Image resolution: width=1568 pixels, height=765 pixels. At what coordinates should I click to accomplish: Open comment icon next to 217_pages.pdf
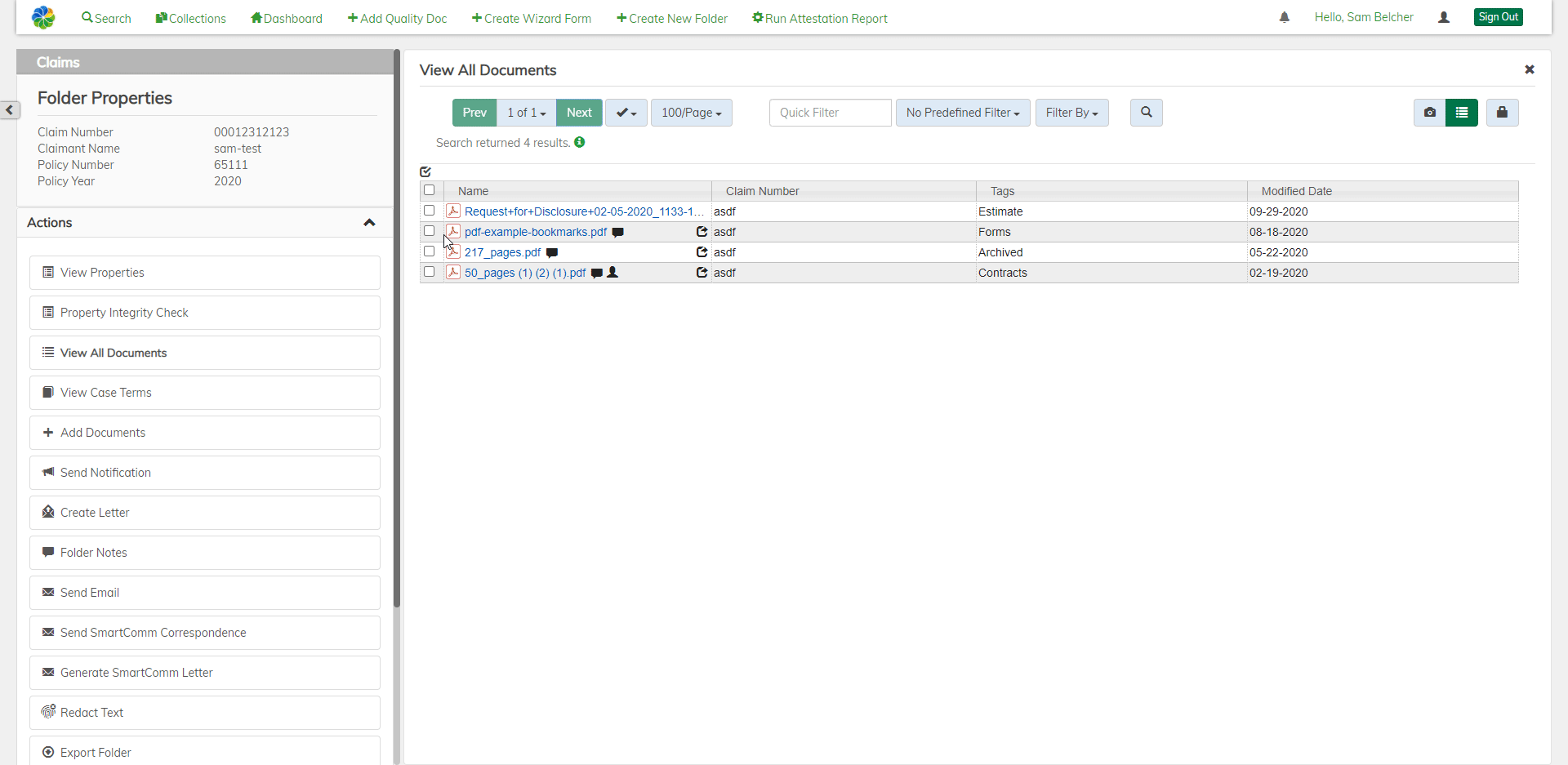[552, 253]
